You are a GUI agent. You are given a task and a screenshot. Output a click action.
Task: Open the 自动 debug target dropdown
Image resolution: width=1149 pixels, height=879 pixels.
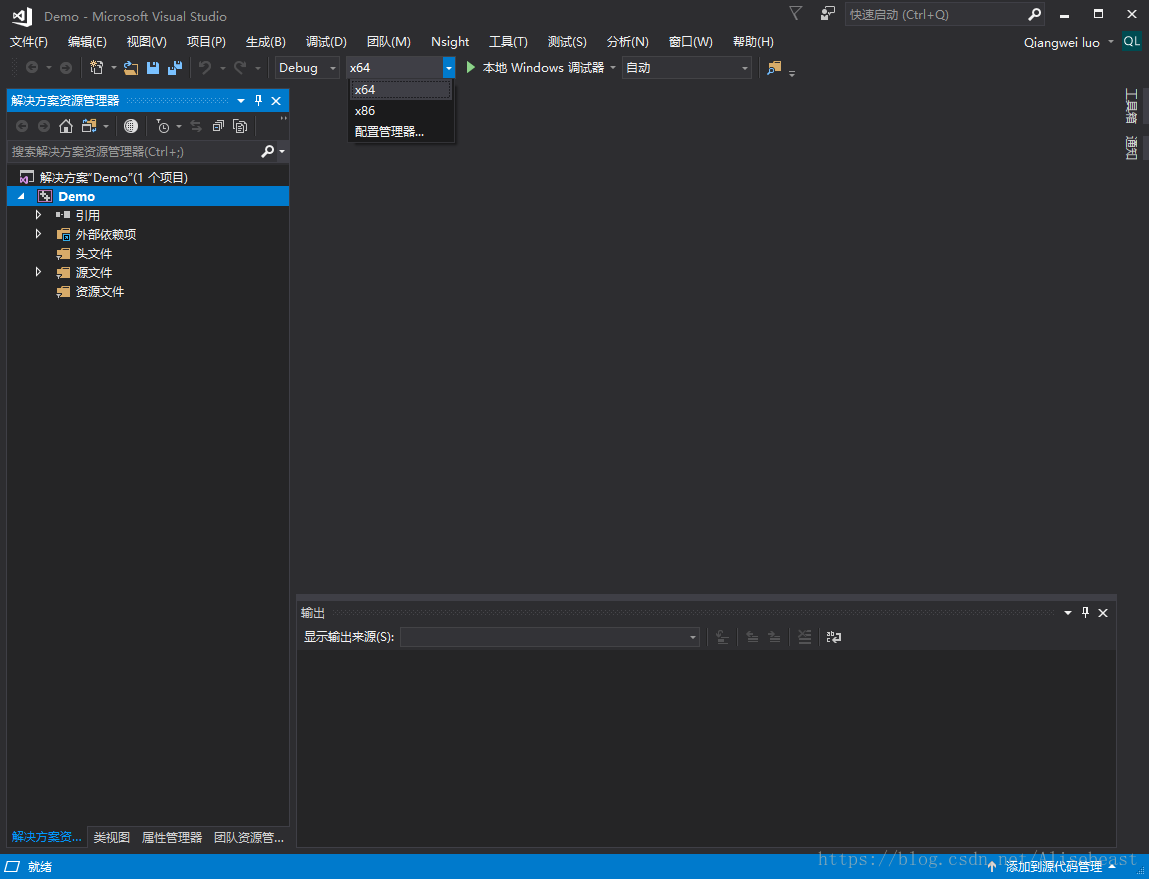tap(687, 67)
